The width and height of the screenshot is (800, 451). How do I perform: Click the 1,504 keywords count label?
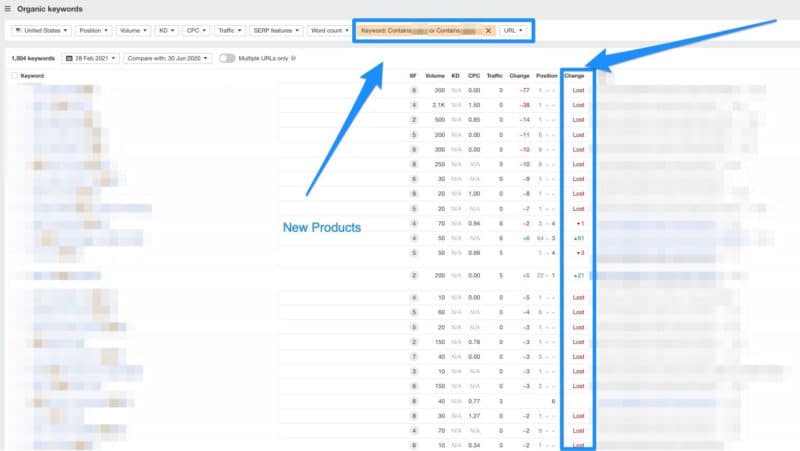pyautogui.click(x=33, y=58)
